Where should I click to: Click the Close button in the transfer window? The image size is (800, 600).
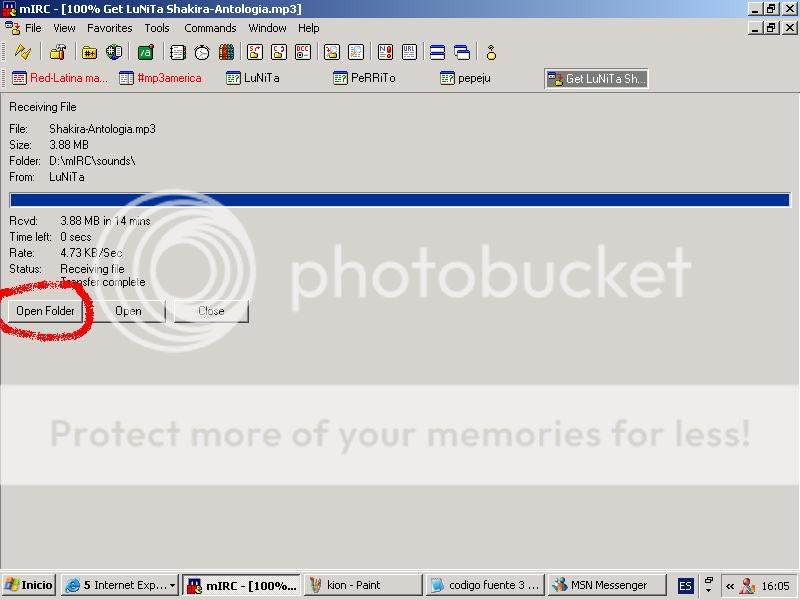pos(211,311)
